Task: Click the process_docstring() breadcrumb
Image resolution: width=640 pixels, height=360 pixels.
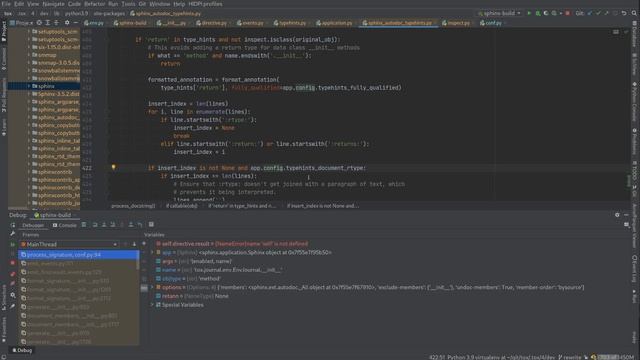Action: [x=133, y=206]
